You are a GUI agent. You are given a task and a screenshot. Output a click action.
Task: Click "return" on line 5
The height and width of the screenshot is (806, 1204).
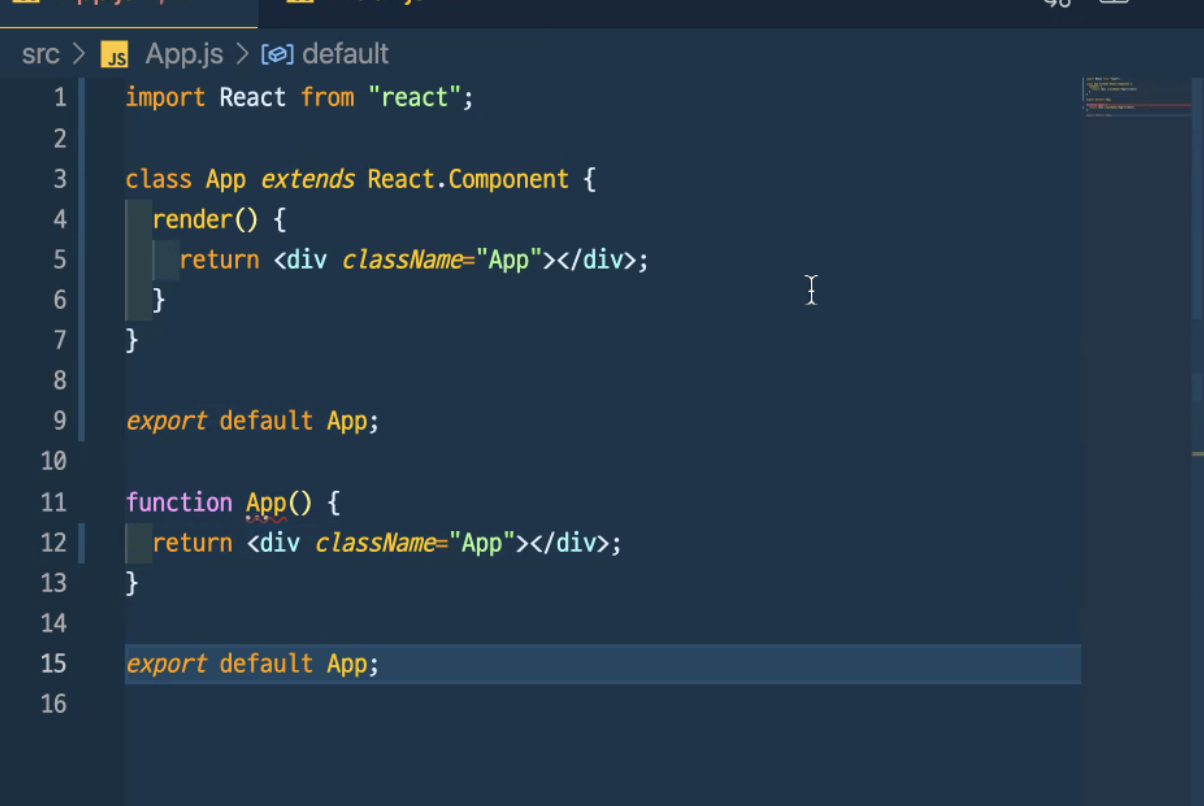(x=219, y=260)
